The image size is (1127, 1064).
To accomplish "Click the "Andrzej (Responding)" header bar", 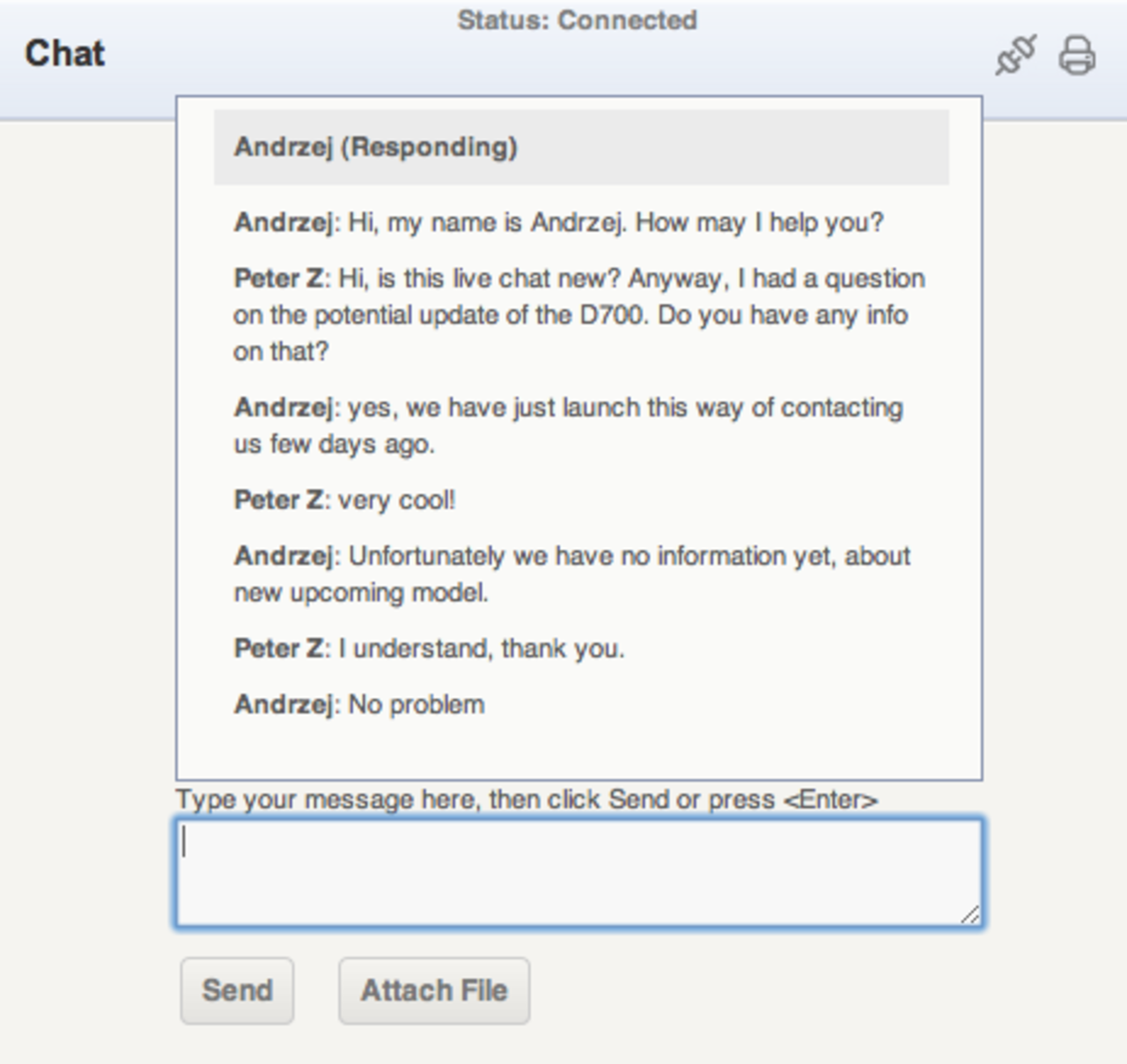I will tap(581, 147).
